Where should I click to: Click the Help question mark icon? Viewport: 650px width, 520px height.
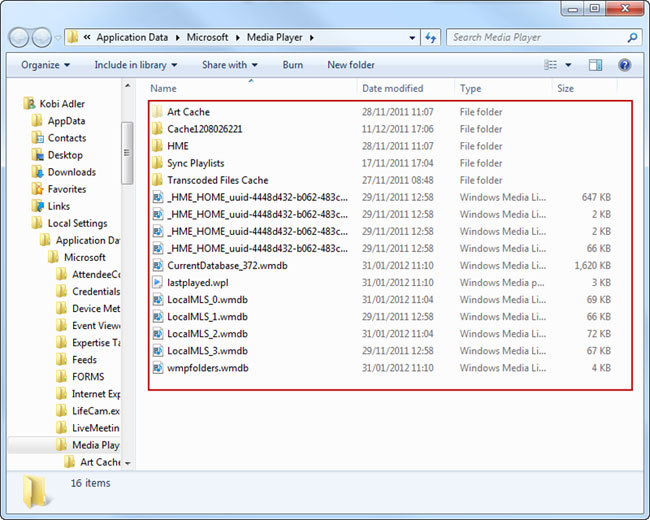(625, 65)
